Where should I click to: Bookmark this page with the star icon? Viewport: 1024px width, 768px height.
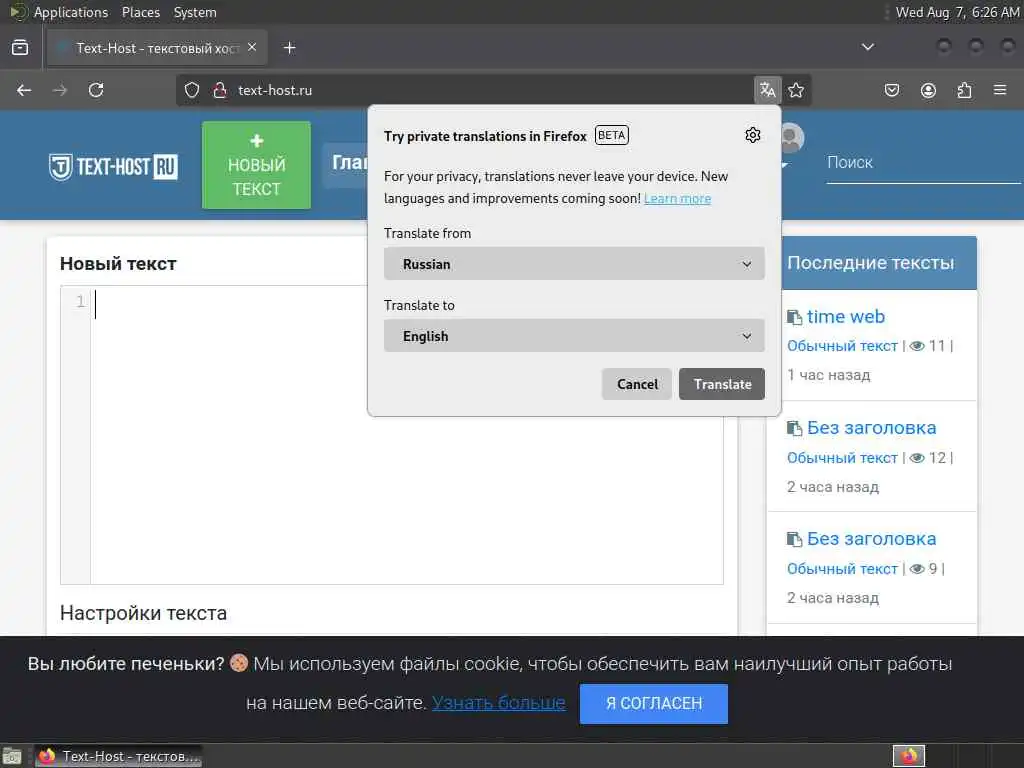796,90
